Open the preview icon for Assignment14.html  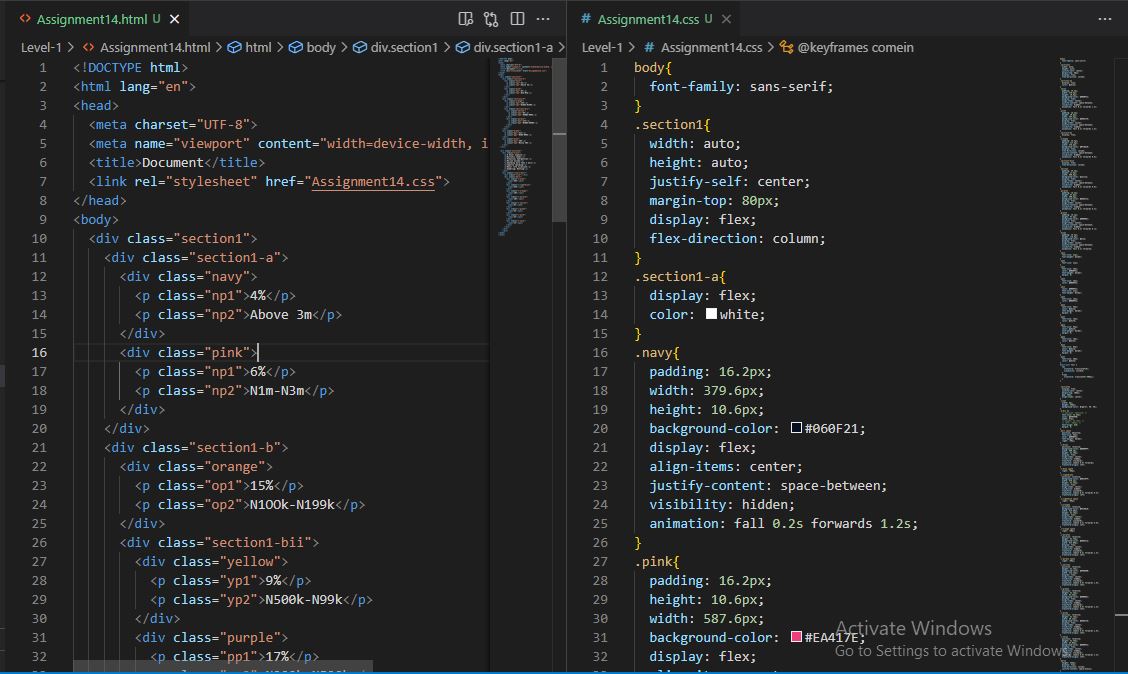tap(464, 18)
